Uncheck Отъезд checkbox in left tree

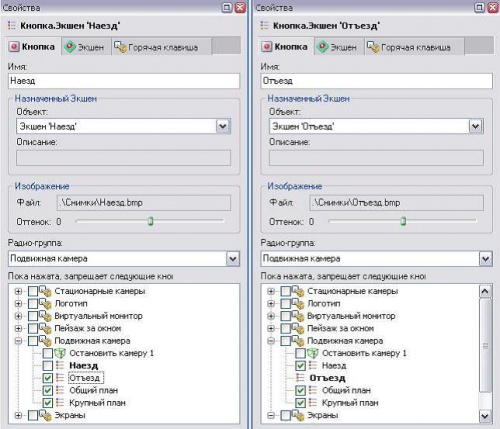point(48,378)
